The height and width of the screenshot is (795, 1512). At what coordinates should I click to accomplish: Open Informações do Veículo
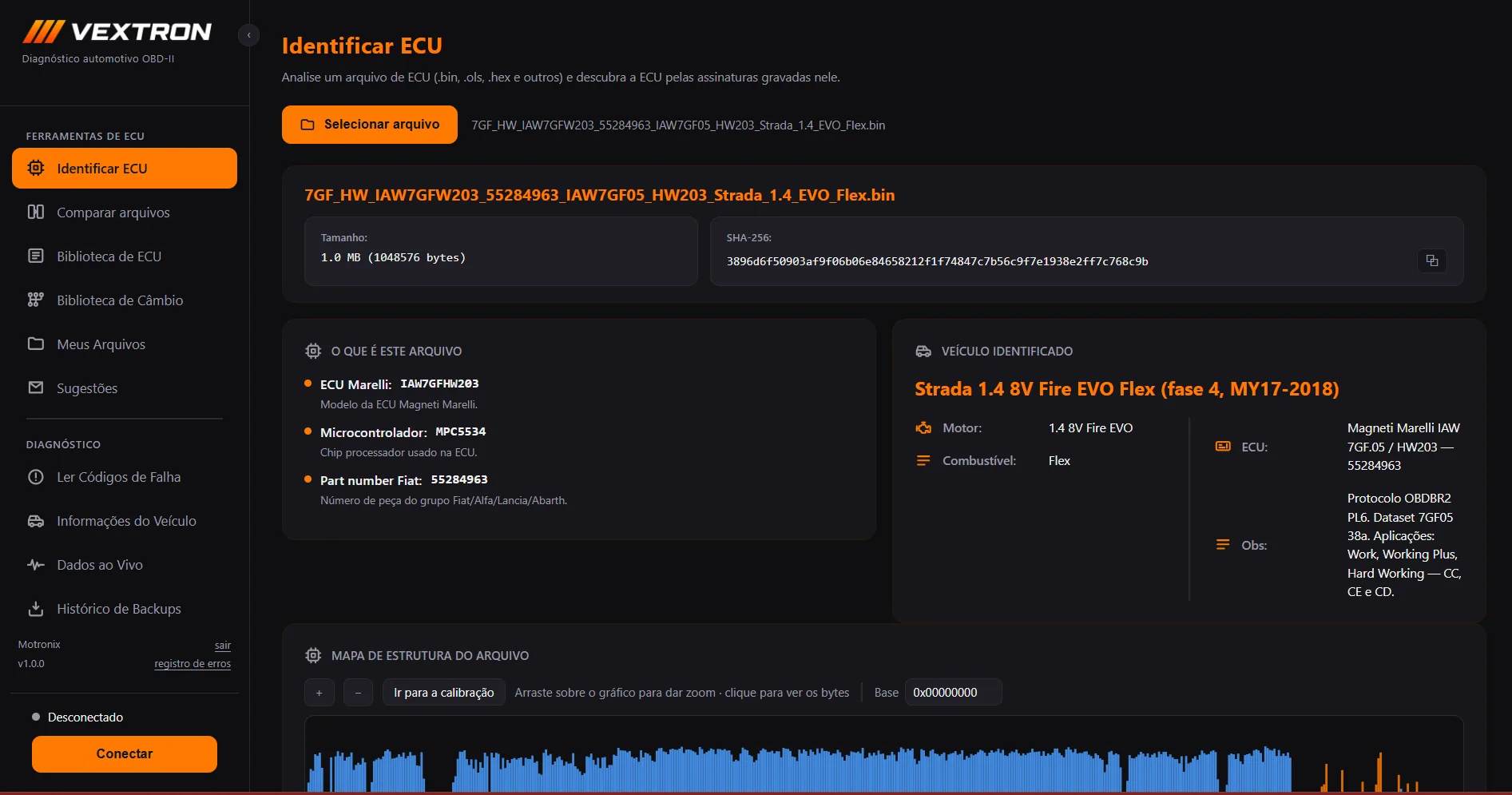coord(125,521)
